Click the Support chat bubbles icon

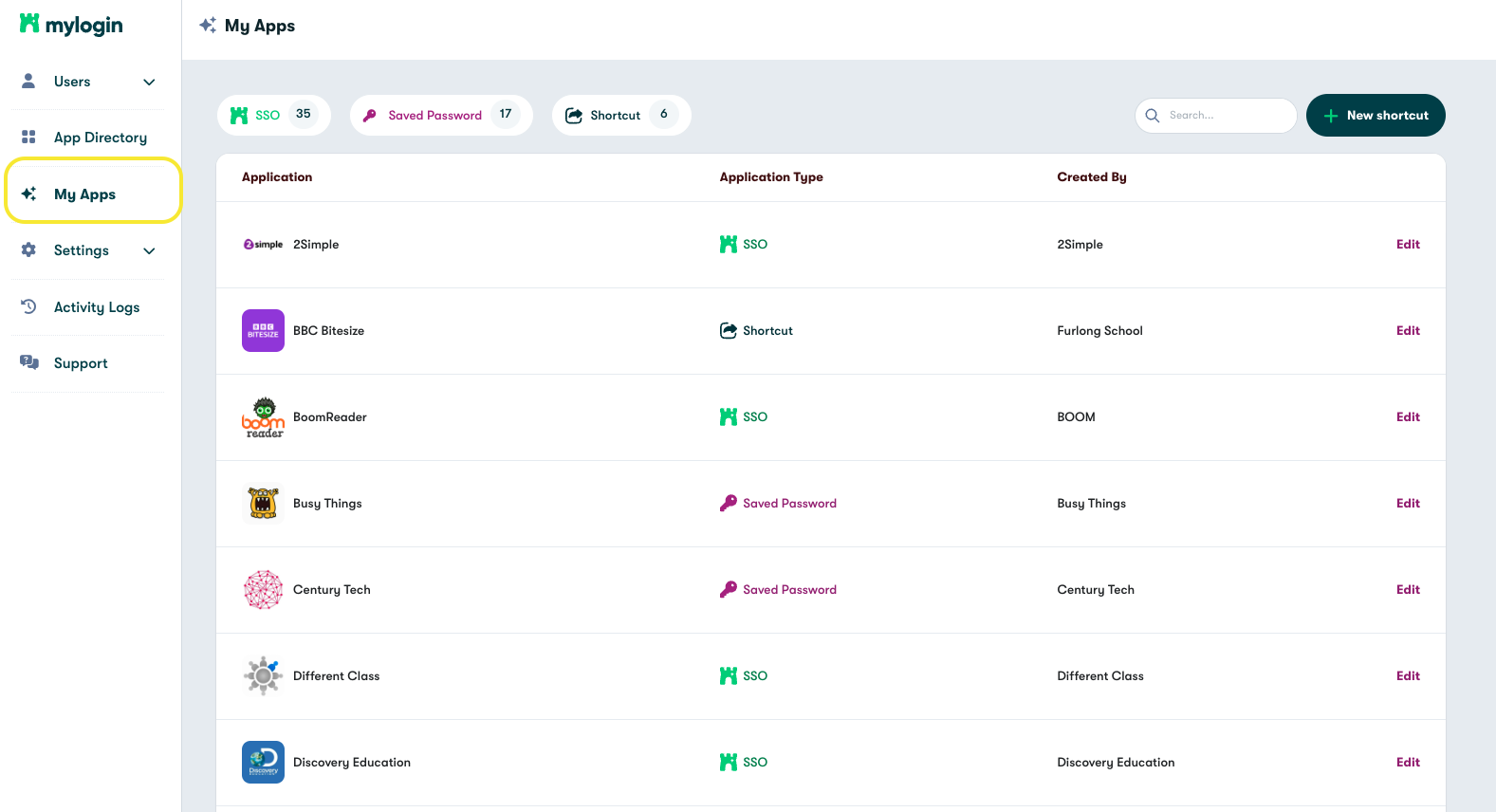(x=29, y=362)
